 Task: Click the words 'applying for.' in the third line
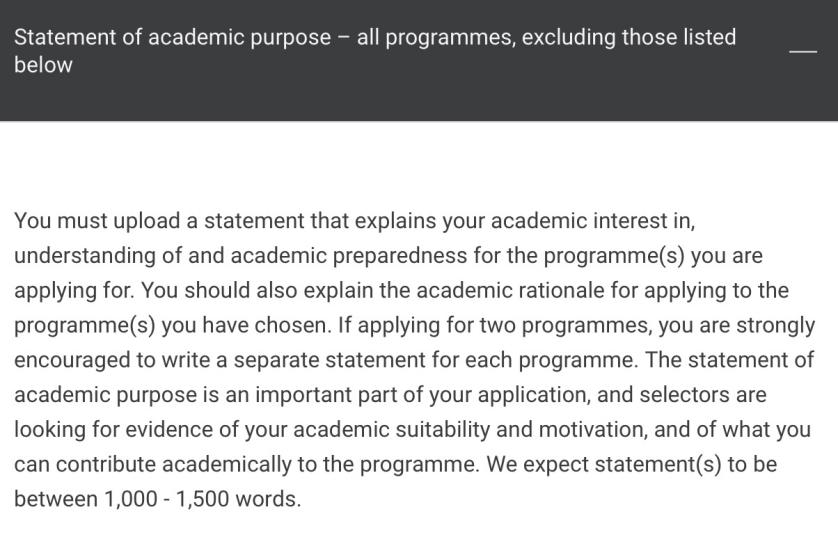click(x=74, y=290)
